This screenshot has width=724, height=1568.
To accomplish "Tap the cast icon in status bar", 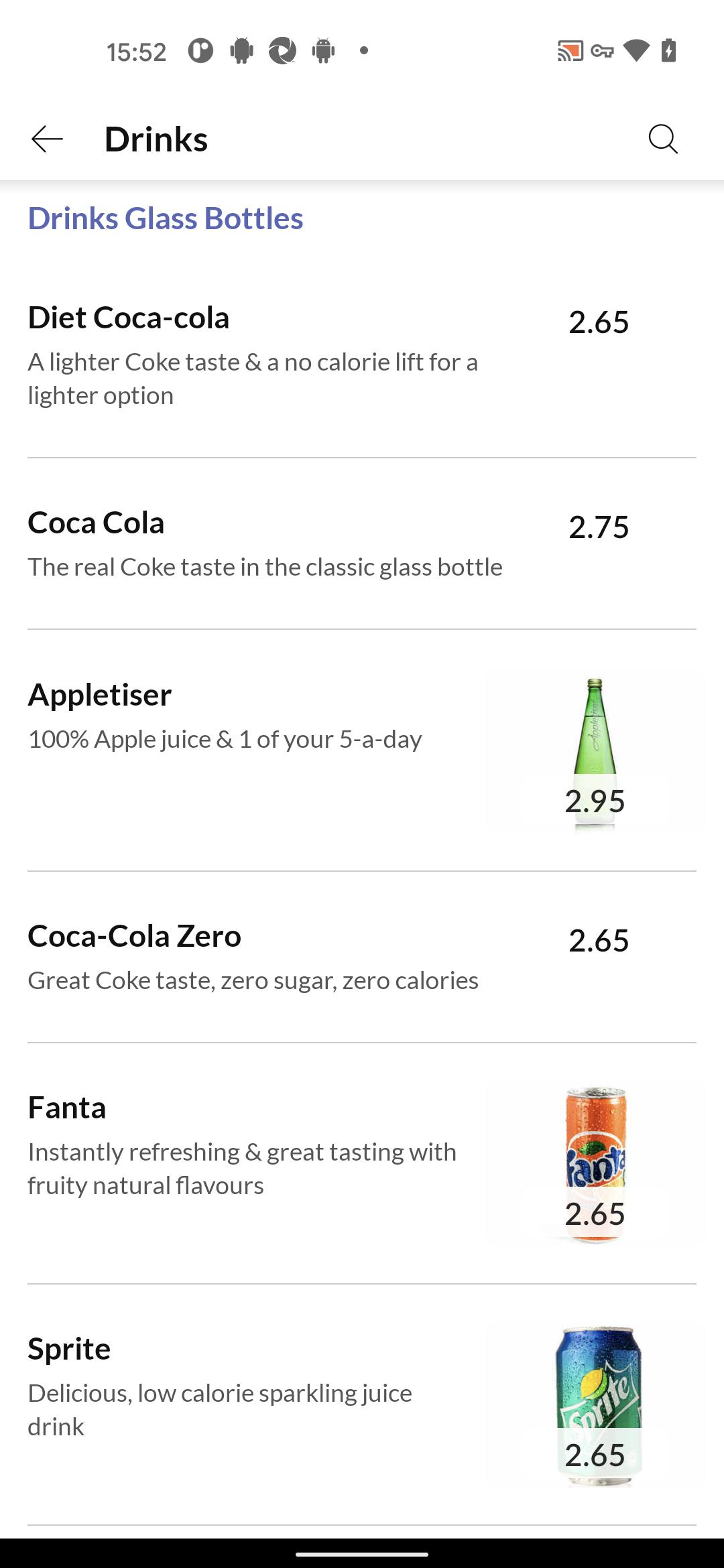I will click(570, 51).
